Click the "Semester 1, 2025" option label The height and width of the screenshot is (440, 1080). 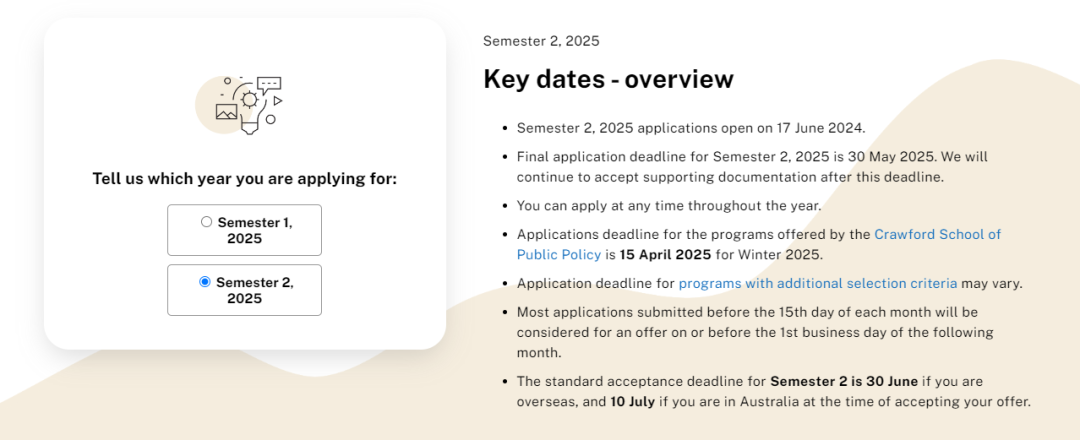tap(254, 230)
